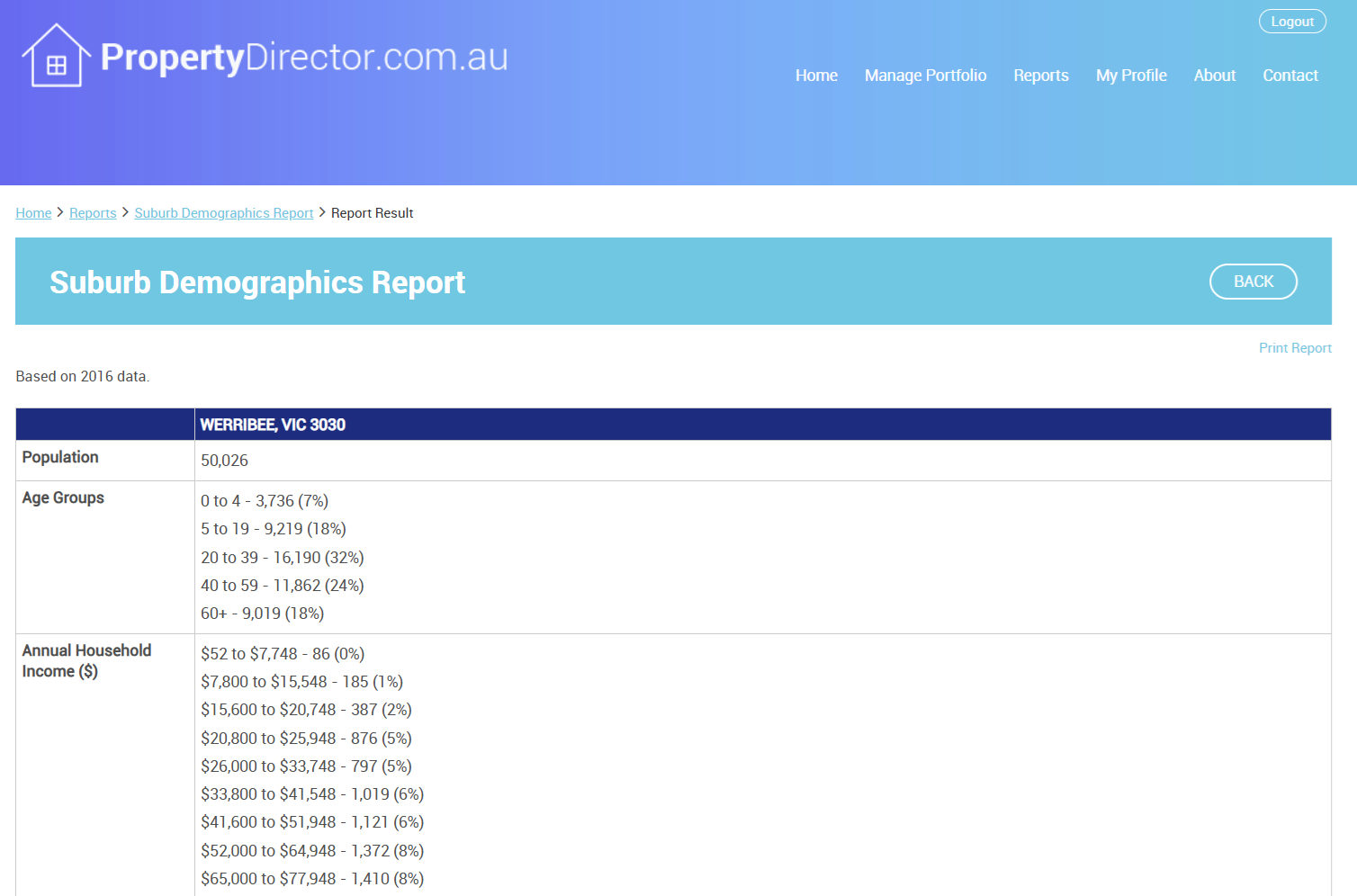Viewport: 1357px width, 896px height.
Task: Go to Reports in the top navigation
Action: [1040, 76]
